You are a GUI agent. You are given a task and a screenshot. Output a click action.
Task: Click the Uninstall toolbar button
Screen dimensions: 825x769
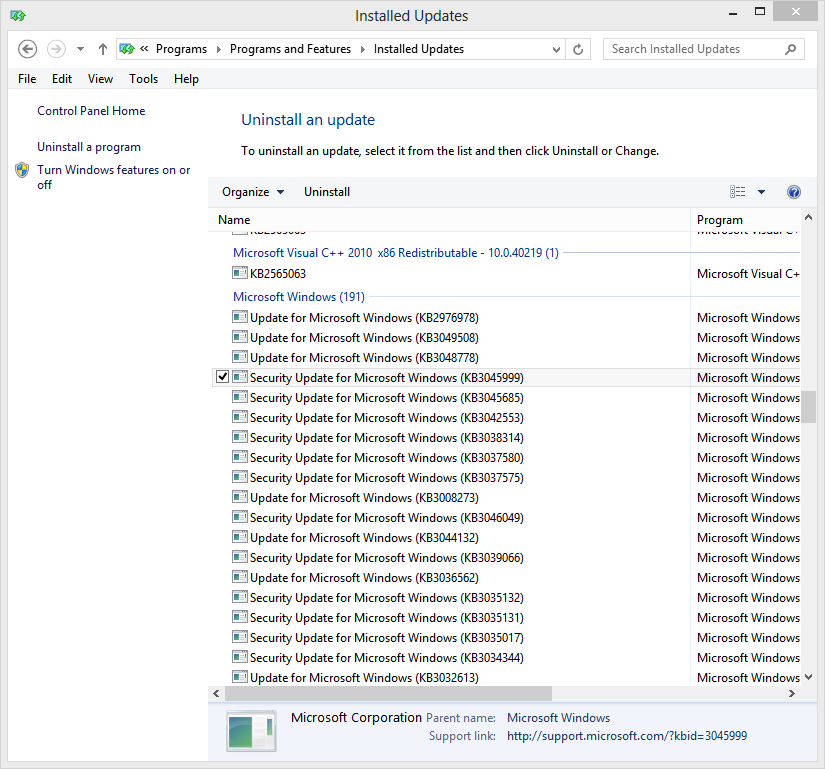tap(327, 192)
